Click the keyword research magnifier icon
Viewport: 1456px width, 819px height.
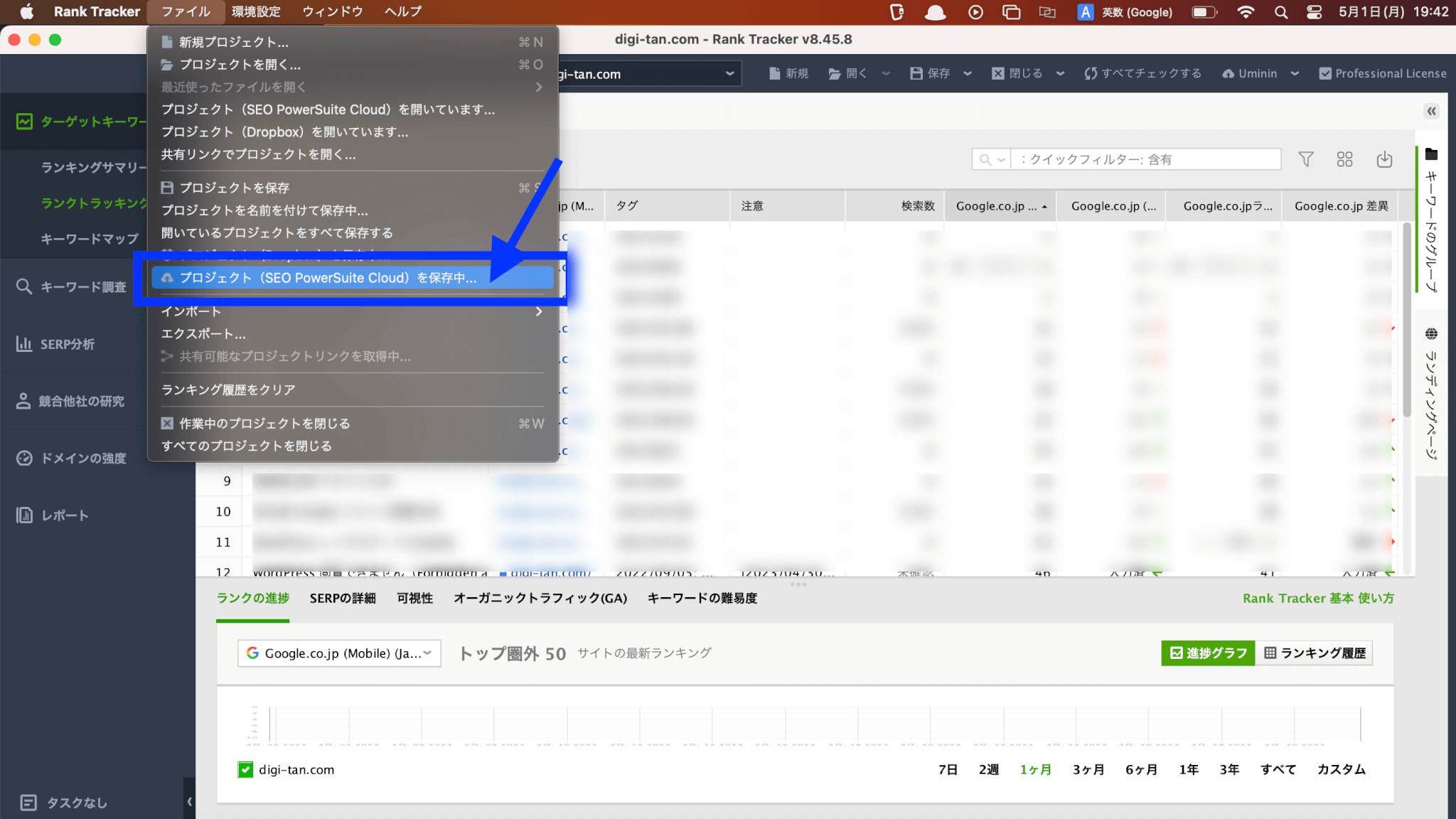pyautogui.click(x=24, y=287)
